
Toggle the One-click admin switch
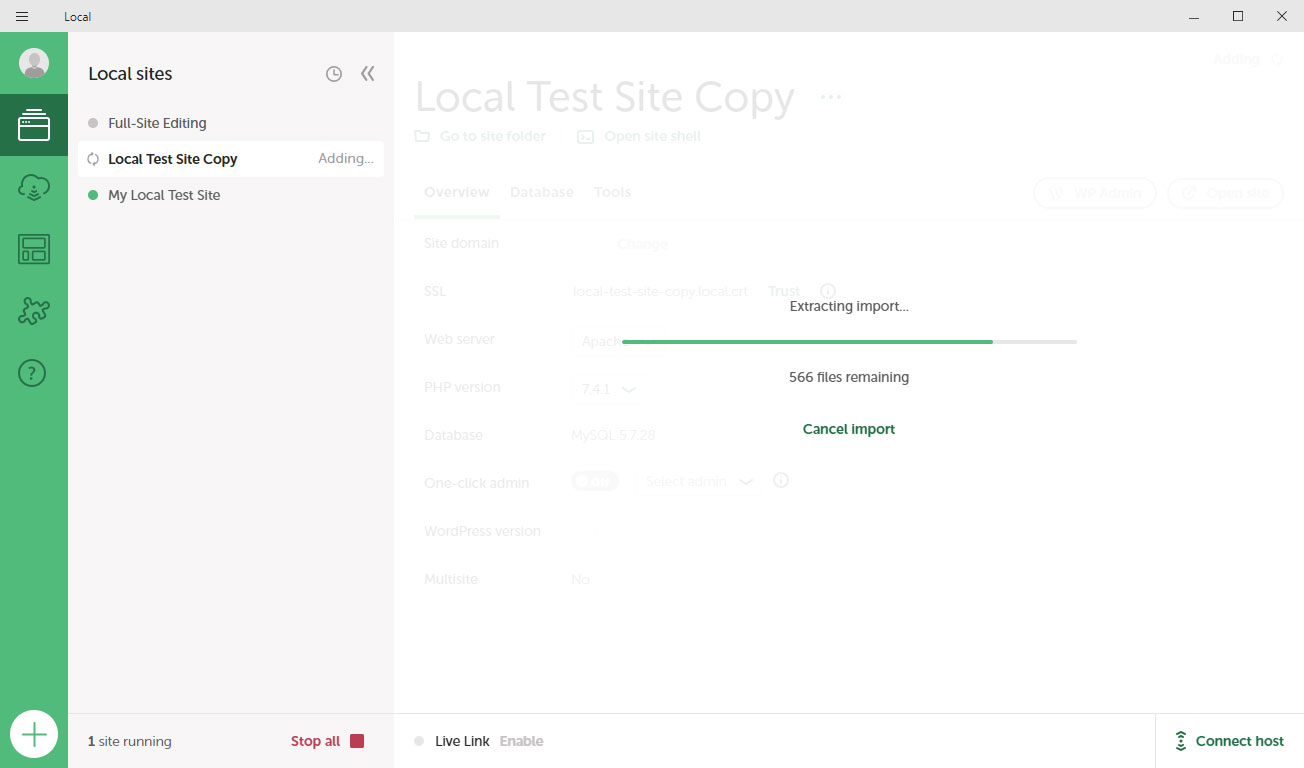tap(595, 481)
